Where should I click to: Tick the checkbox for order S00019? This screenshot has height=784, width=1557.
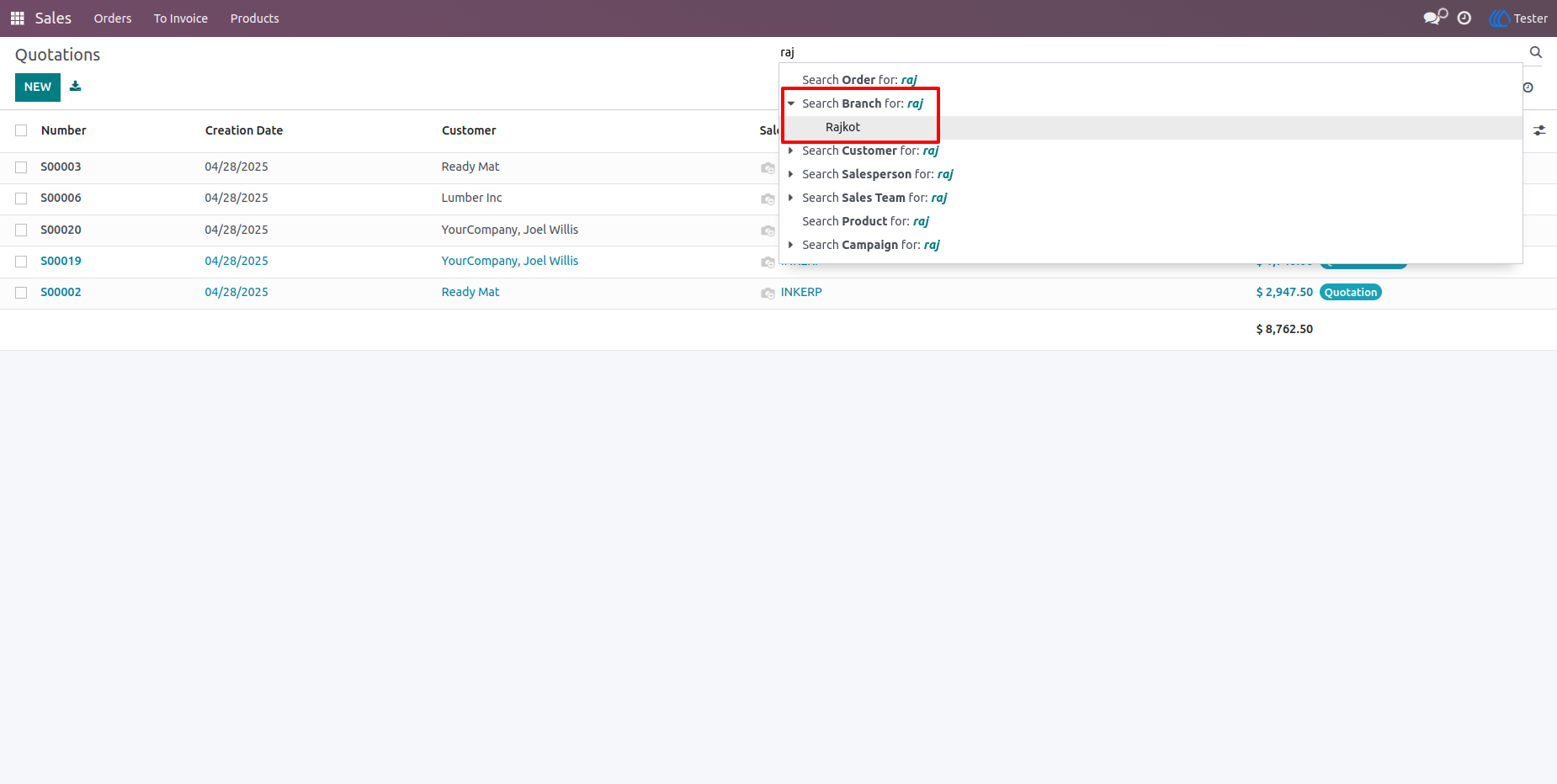click(21, 262)
